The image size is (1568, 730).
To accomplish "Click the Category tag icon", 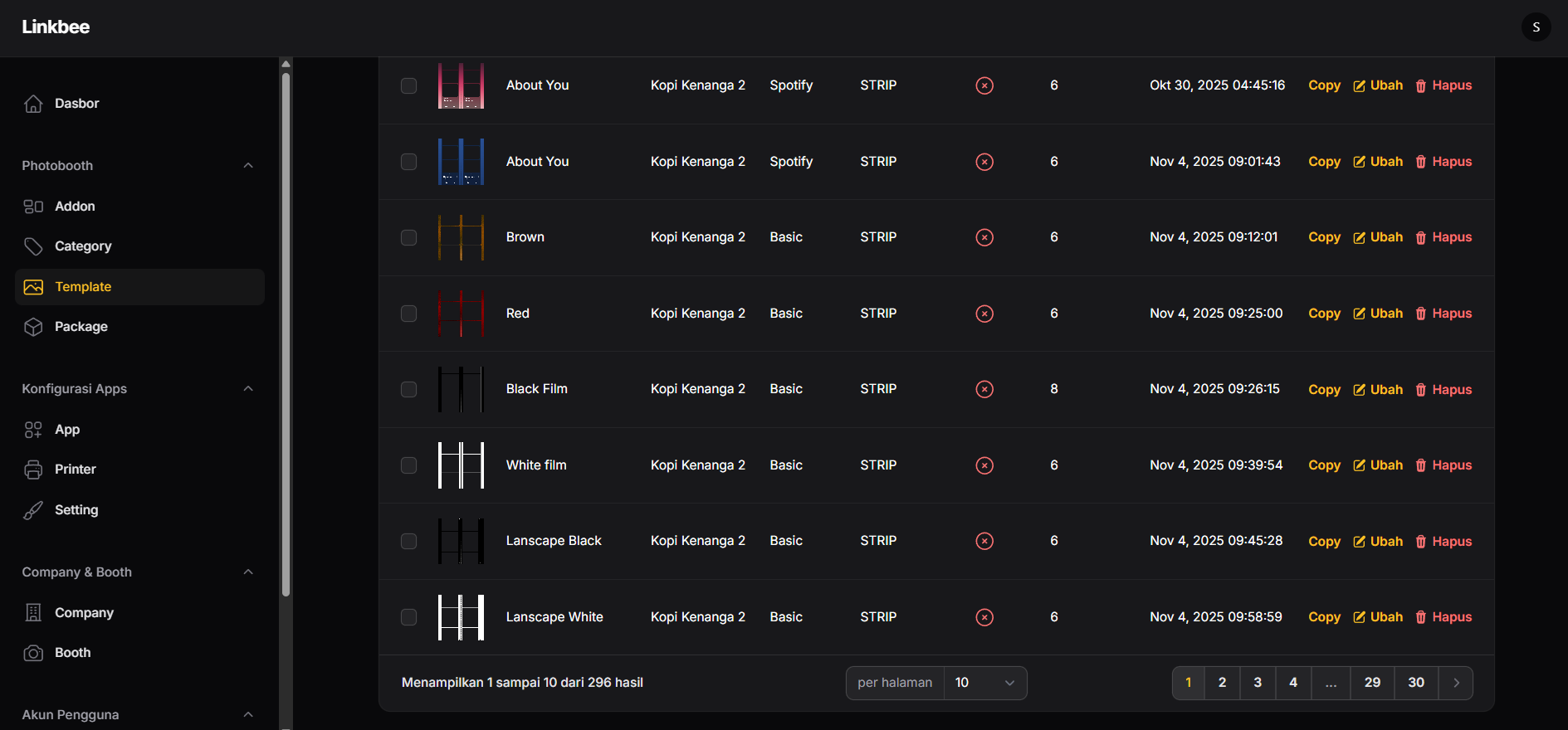I will 33,246.
